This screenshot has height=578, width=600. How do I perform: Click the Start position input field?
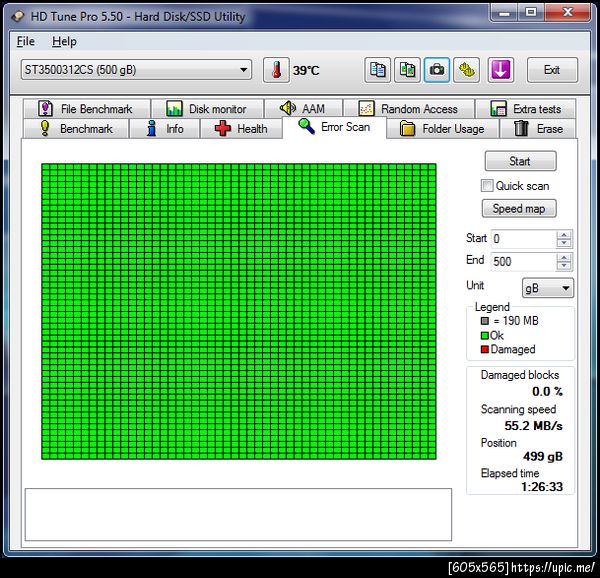(523, 239)
